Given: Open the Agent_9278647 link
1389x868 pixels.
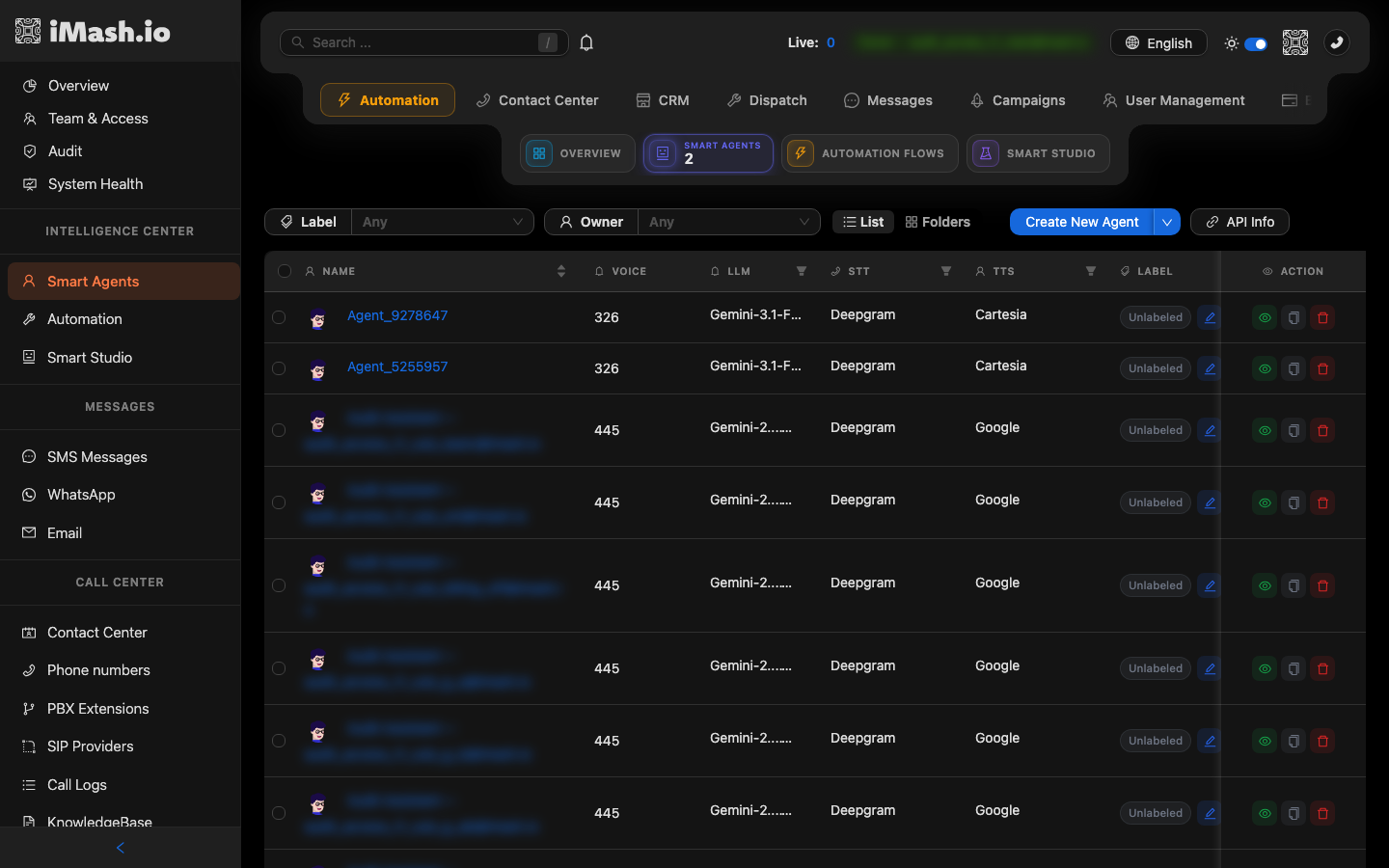Looking at the screenshot, I should (x=397, y=315).
